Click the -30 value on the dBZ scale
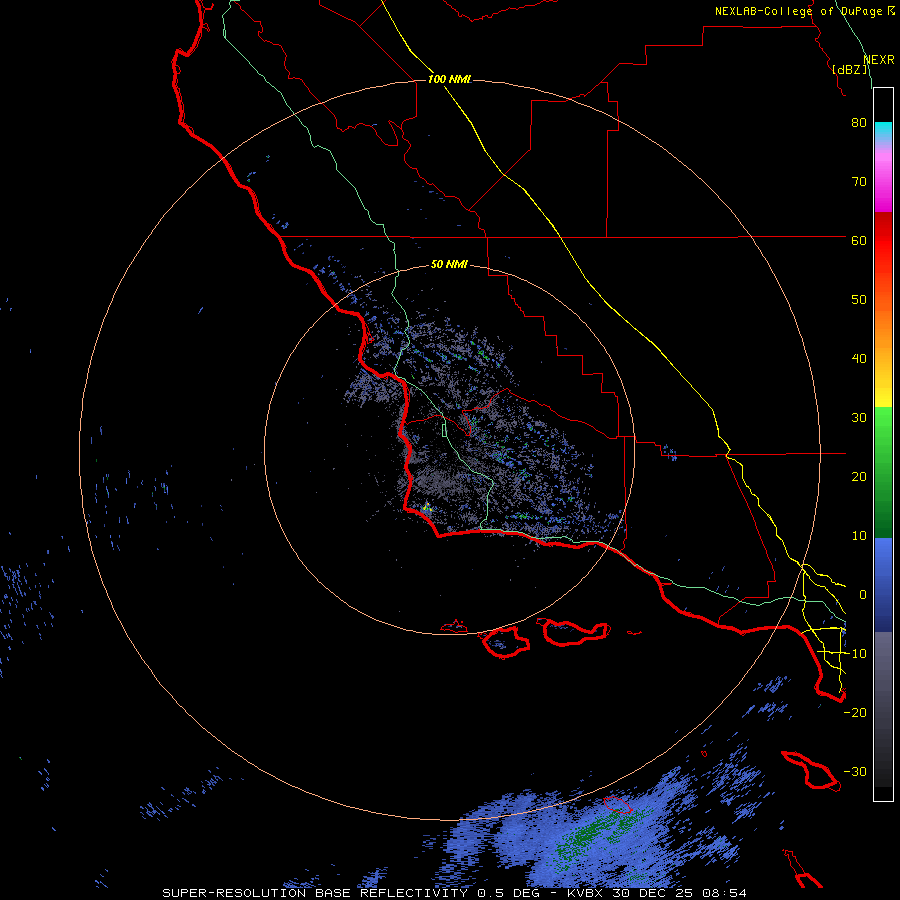This screenshot has width=900, height=900. coord(855,772)
